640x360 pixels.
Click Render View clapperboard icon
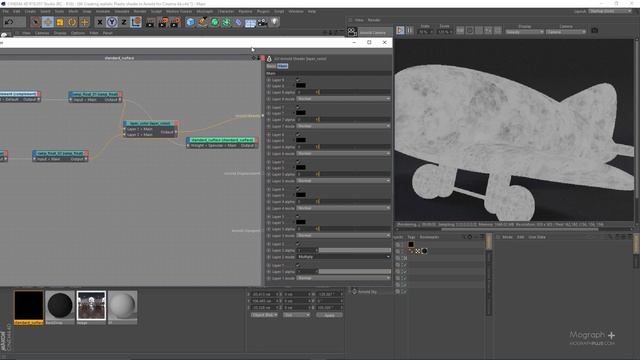tap(150, 22)
